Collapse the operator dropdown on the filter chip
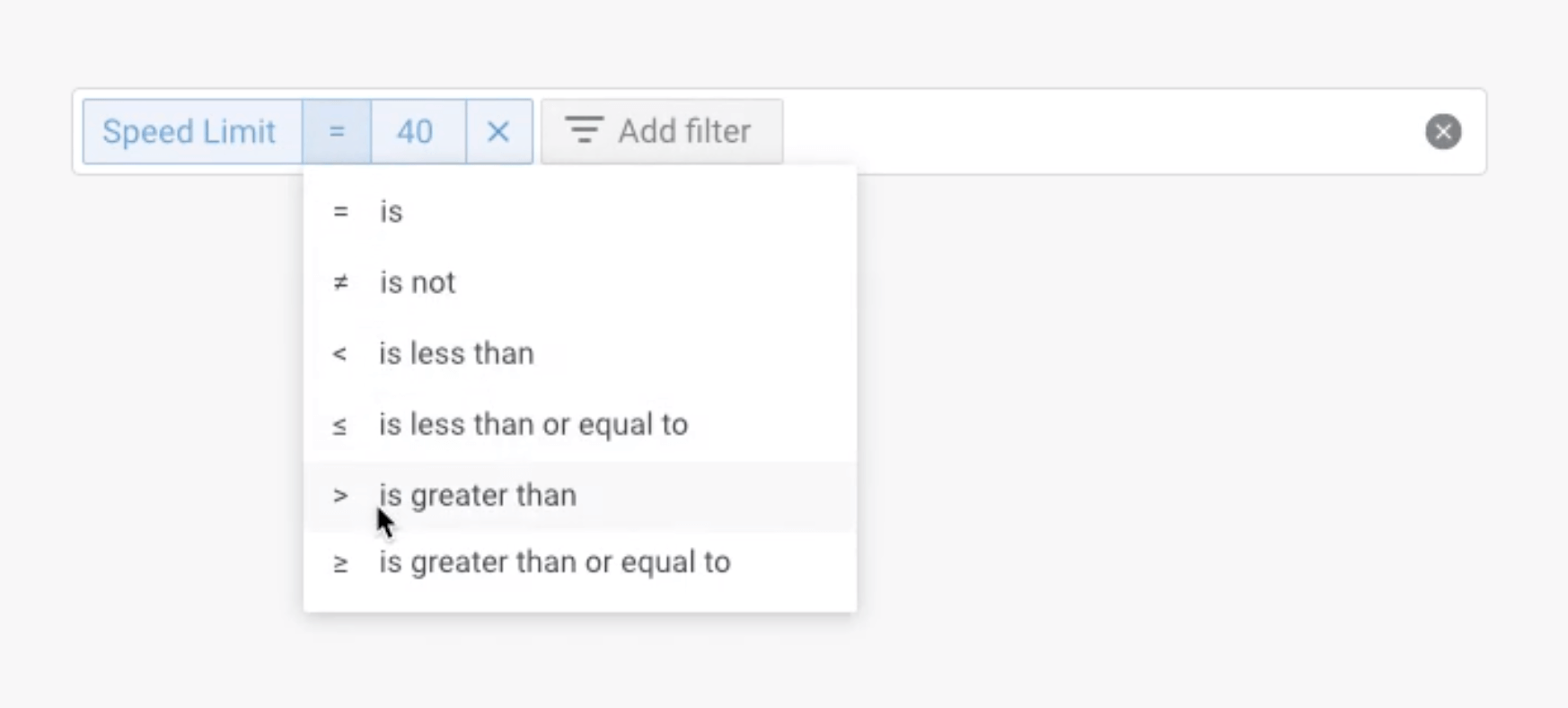1568x708 pixels. pos(337,132)
